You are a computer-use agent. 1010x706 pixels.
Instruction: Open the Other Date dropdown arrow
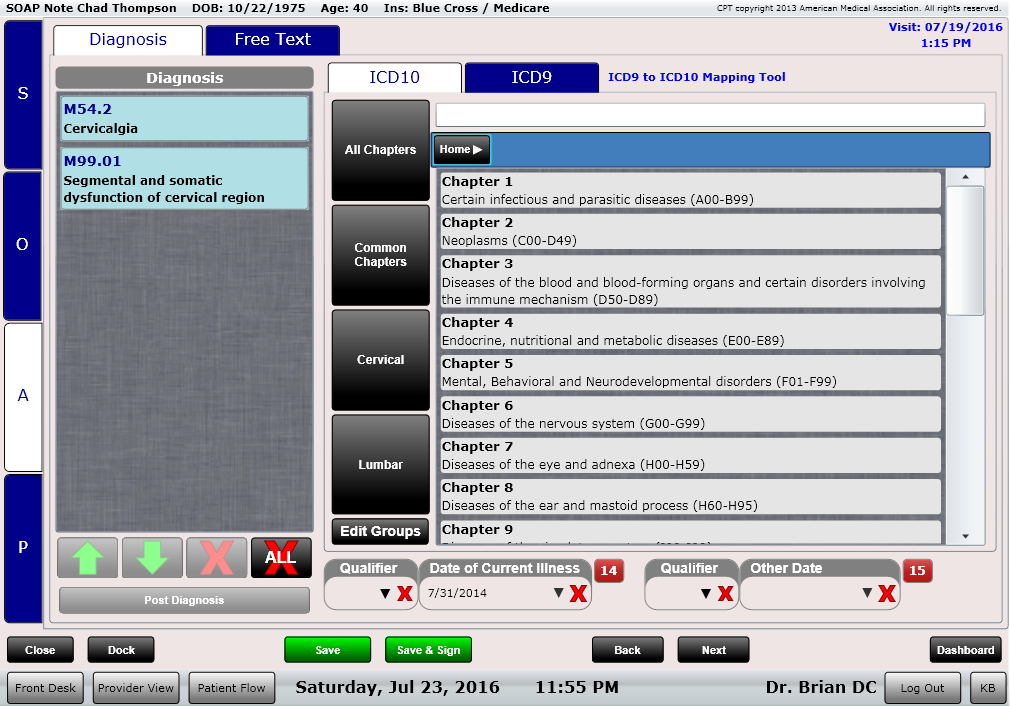(x=867, y=594)
